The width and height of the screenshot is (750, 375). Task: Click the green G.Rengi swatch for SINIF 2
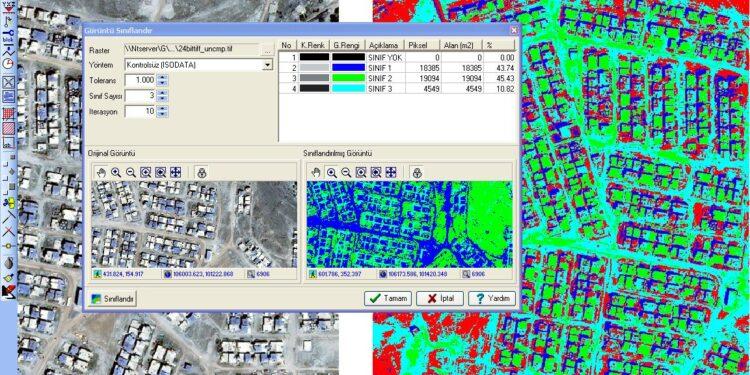pyautogui.click(x=348, y=77)
